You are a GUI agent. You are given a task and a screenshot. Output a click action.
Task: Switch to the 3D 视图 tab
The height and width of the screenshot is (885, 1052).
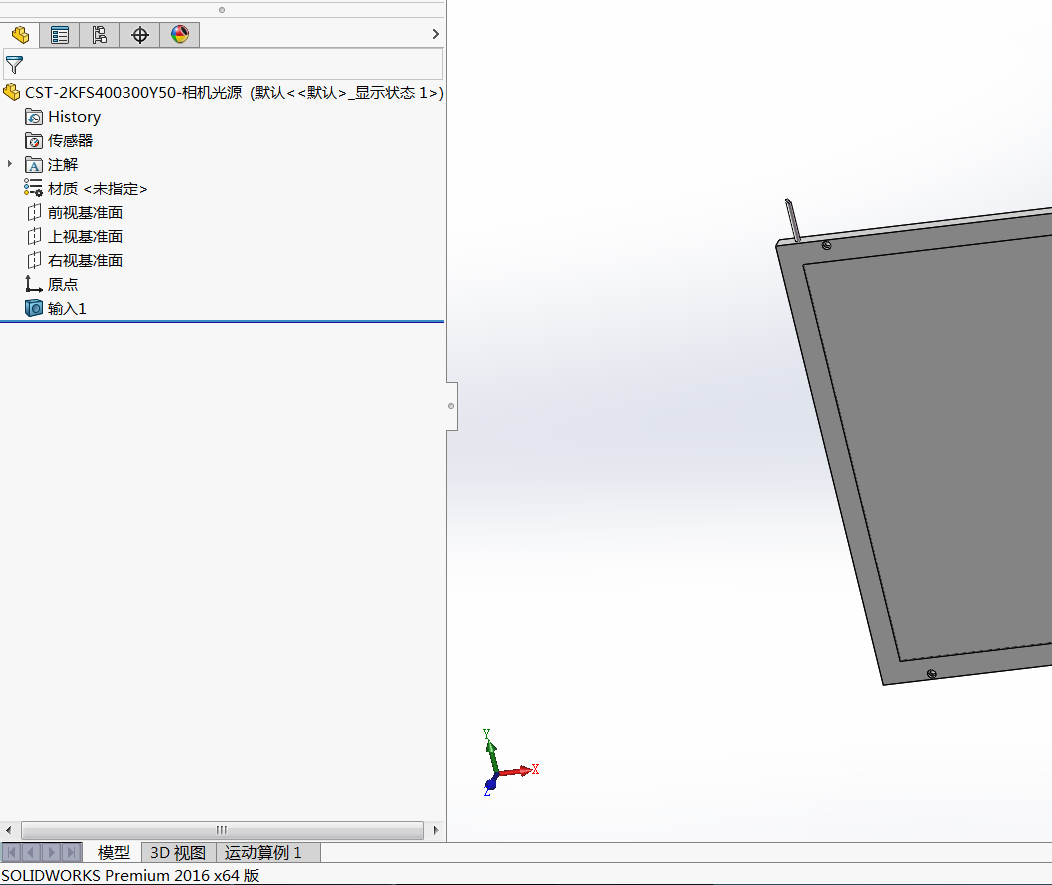pos(178,853)
